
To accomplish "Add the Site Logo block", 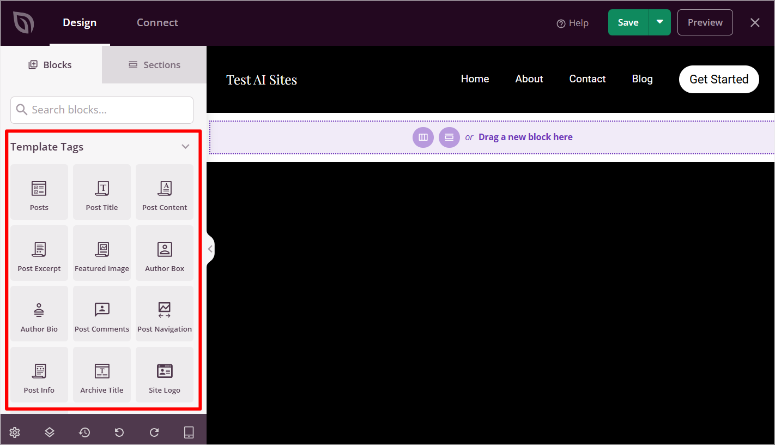I will click(165, 375).
